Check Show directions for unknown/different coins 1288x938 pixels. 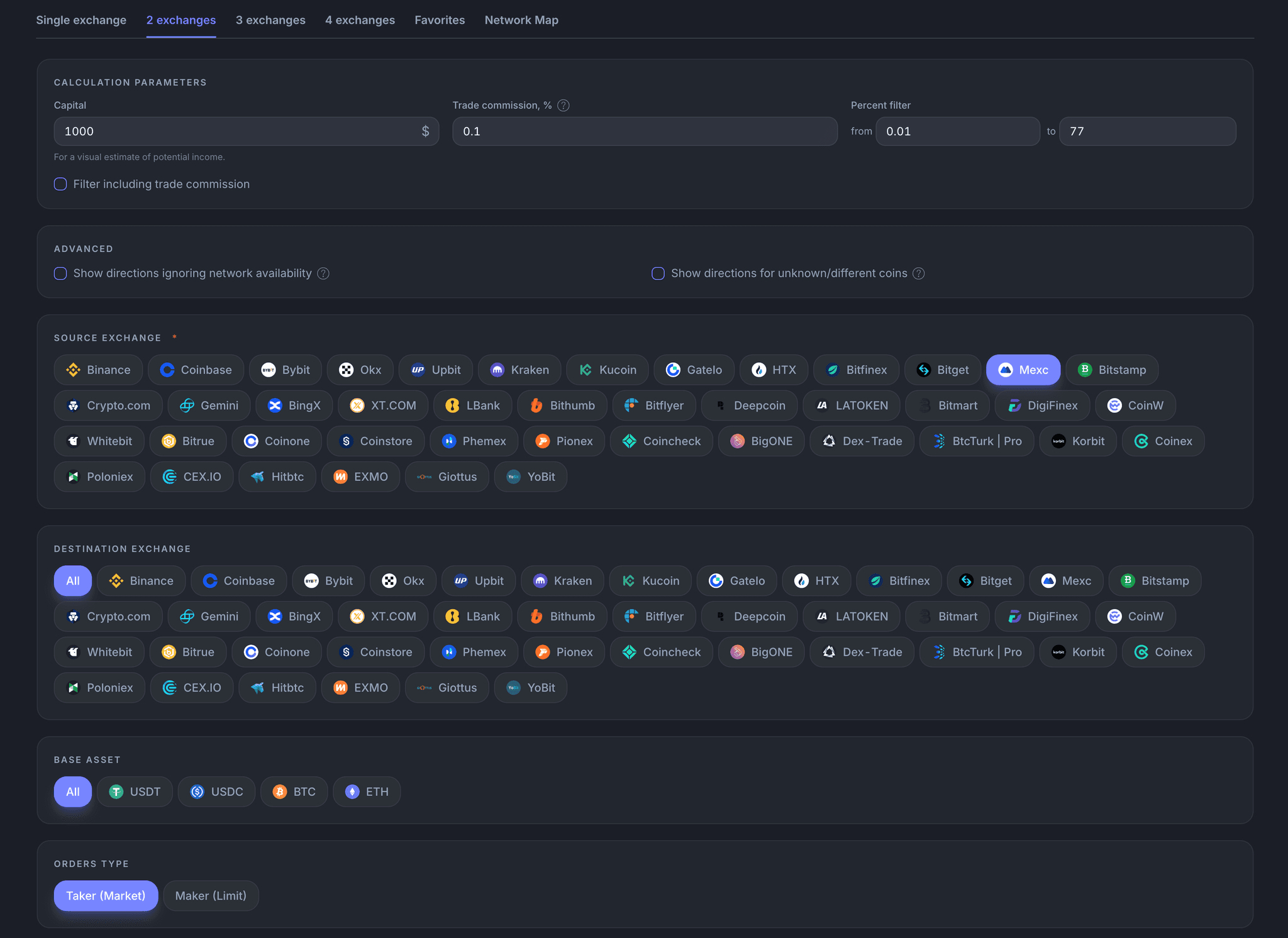[x=658, y=273]
